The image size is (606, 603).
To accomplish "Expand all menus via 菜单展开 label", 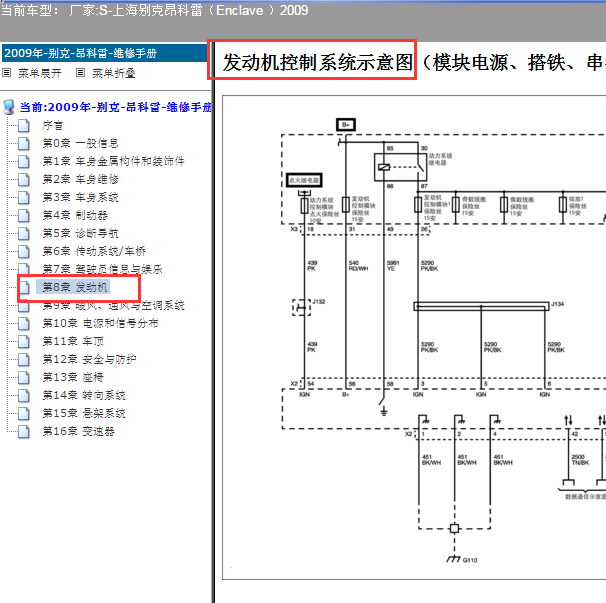I will pyautogui.click(x=39, y=73).
